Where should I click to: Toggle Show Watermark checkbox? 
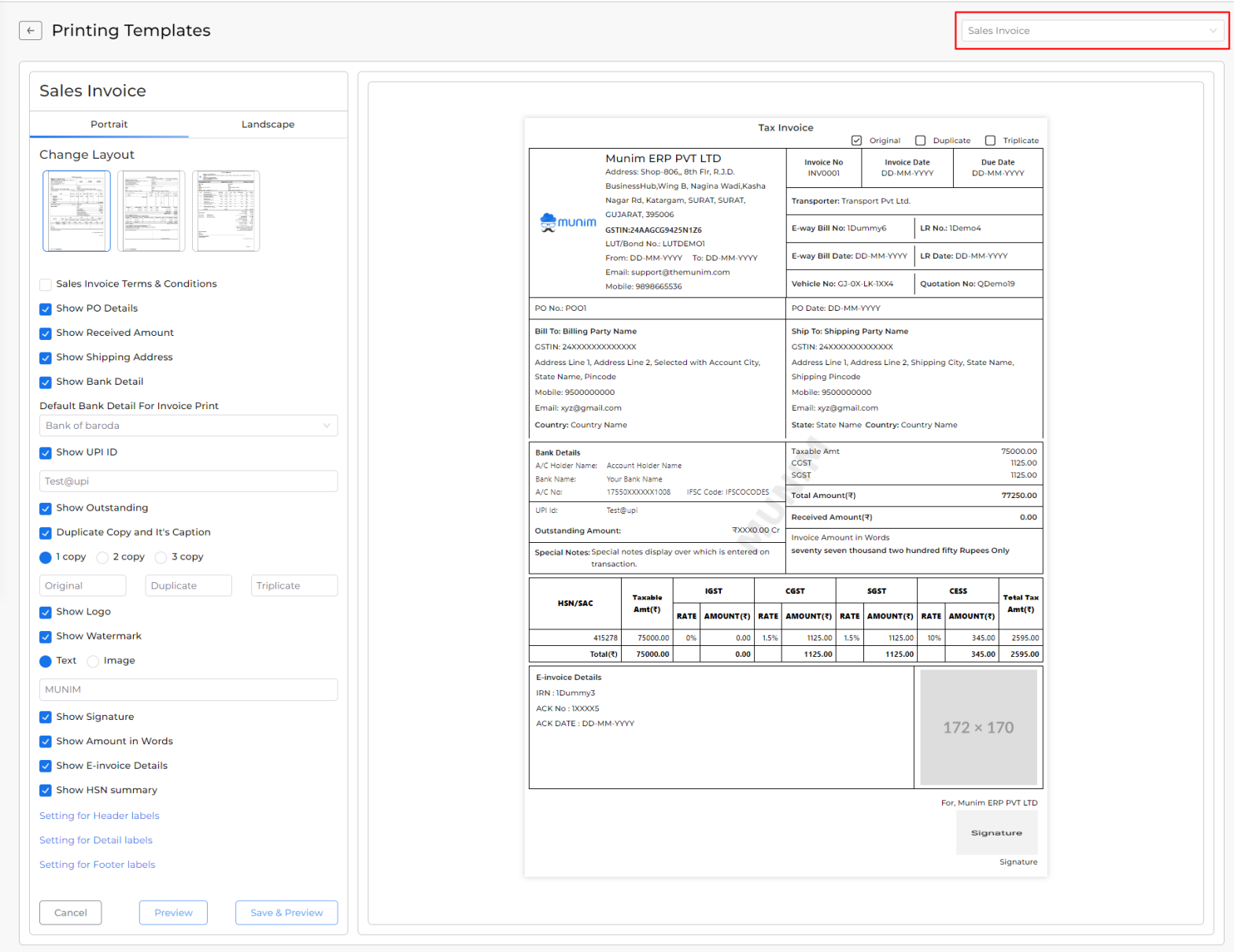click(x=46, y=637)
